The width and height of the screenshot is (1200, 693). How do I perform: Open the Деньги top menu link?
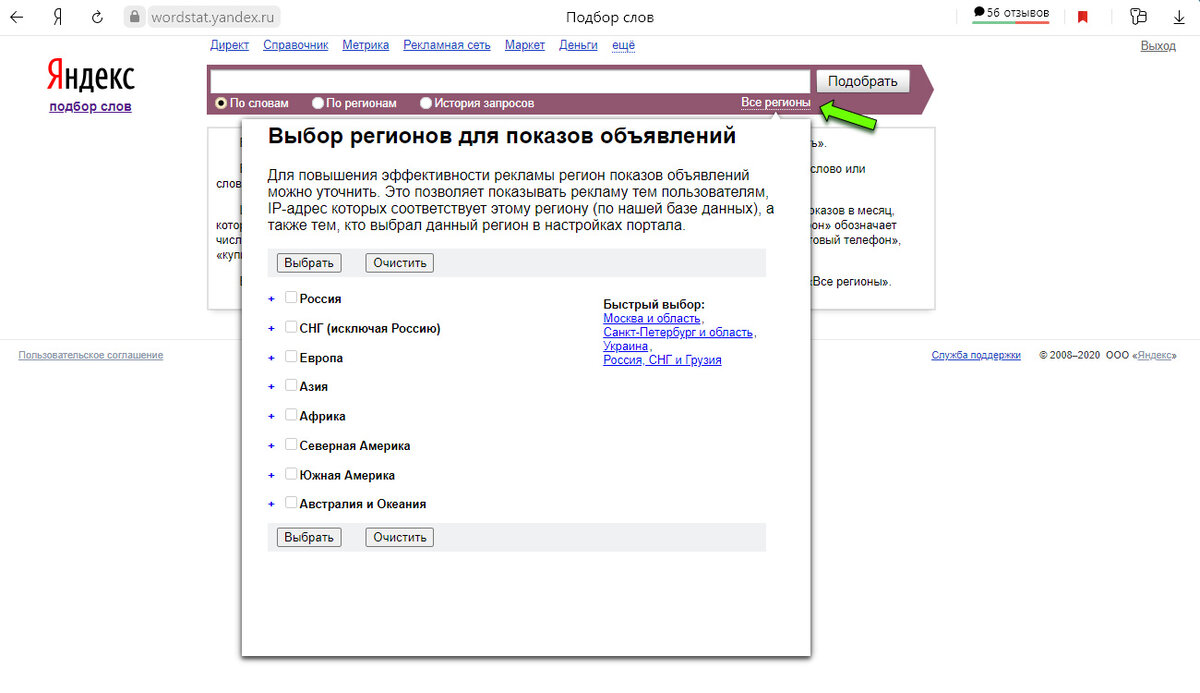[x=578, y=45]
